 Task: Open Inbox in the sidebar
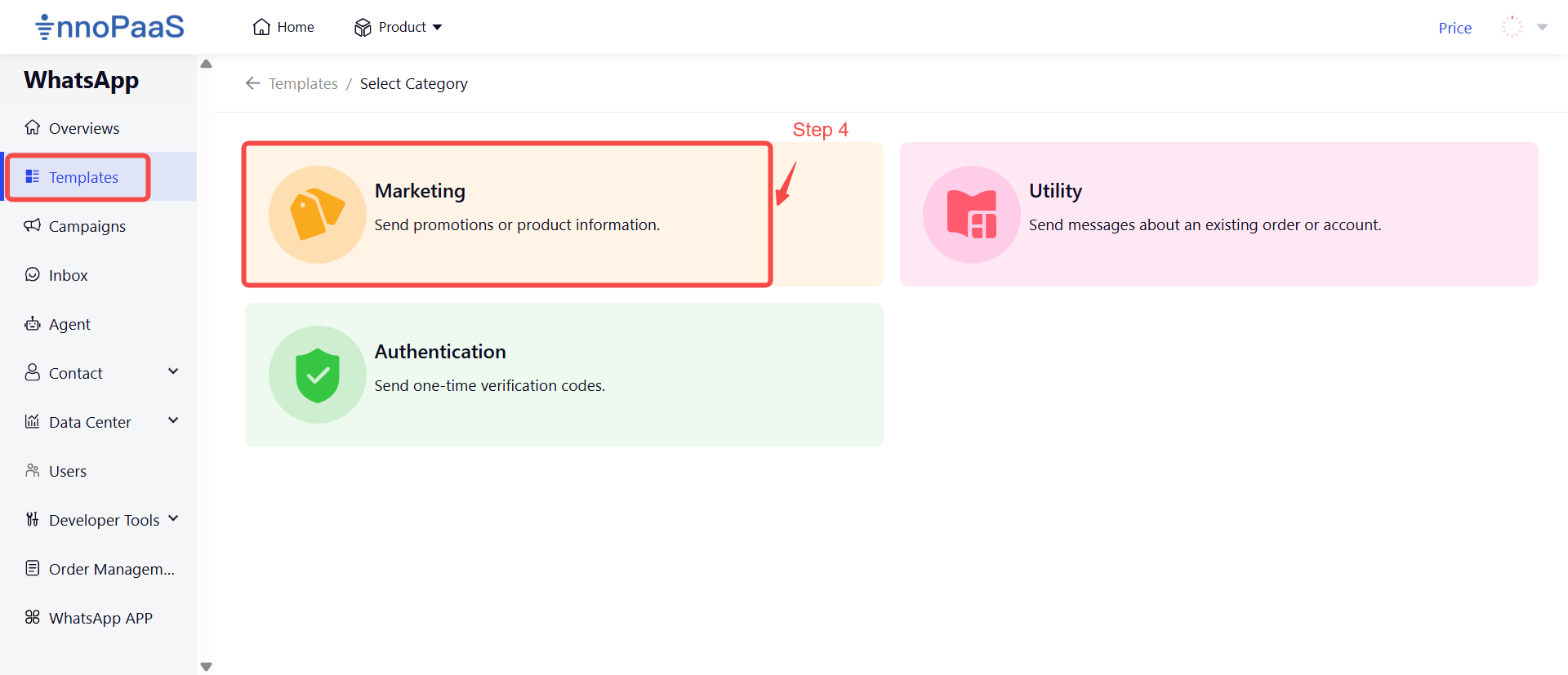98,275
